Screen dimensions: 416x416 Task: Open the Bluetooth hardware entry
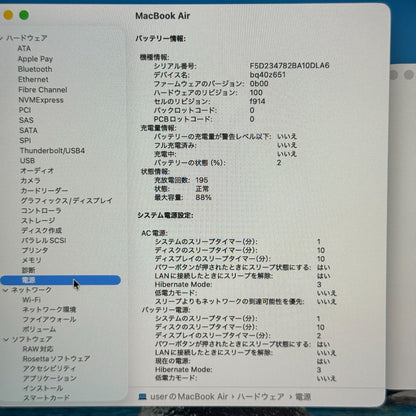pos(35,69)
